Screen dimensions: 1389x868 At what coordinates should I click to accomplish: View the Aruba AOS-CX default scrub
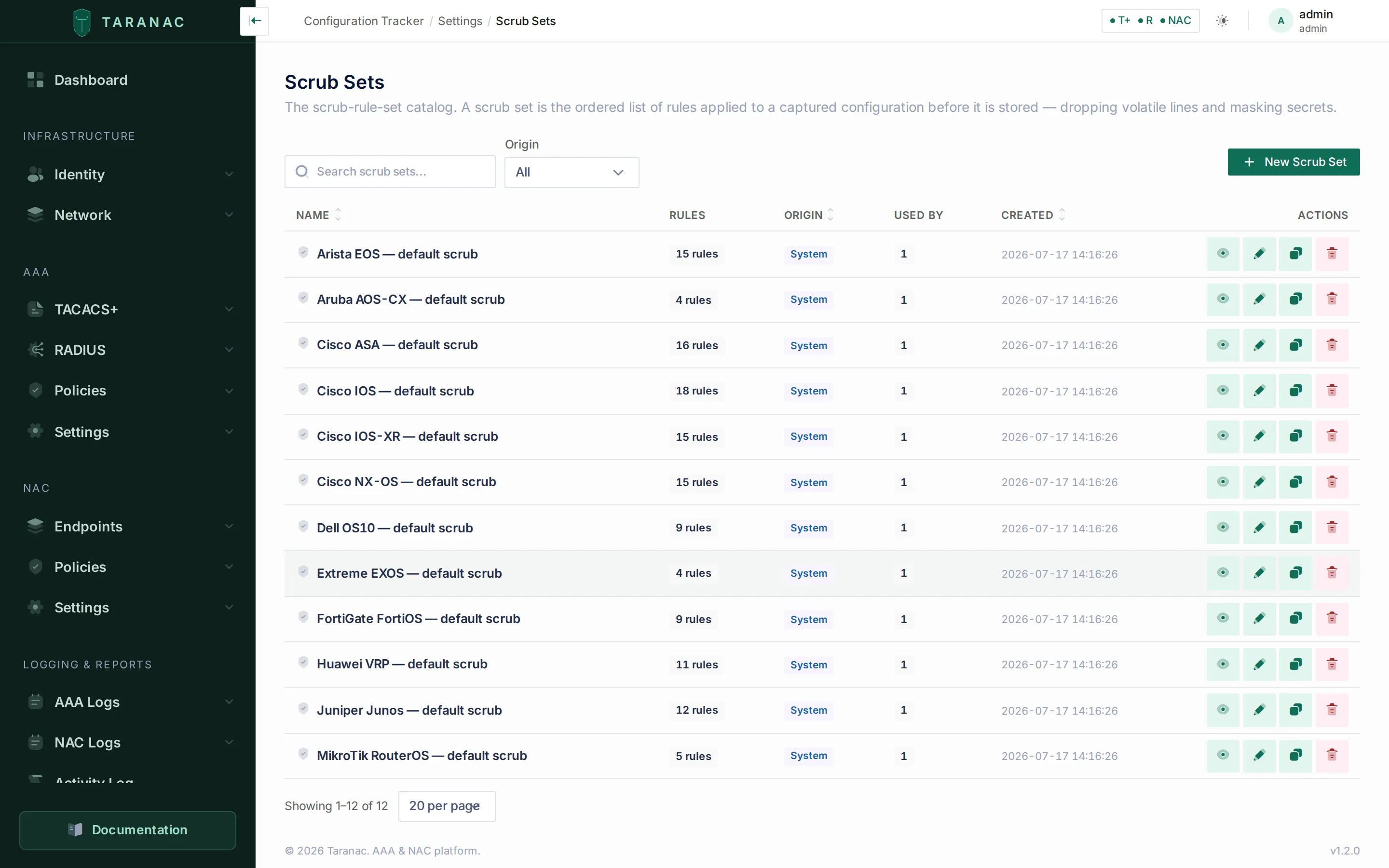pyautogui.click(x=1223, y=299)
